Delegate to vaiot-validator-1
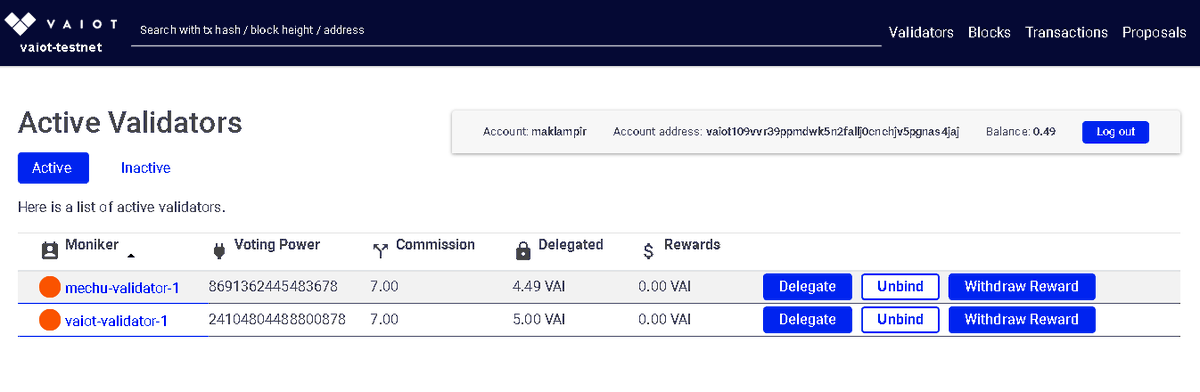Screen dimensions: 1200x392 point(807,320)
